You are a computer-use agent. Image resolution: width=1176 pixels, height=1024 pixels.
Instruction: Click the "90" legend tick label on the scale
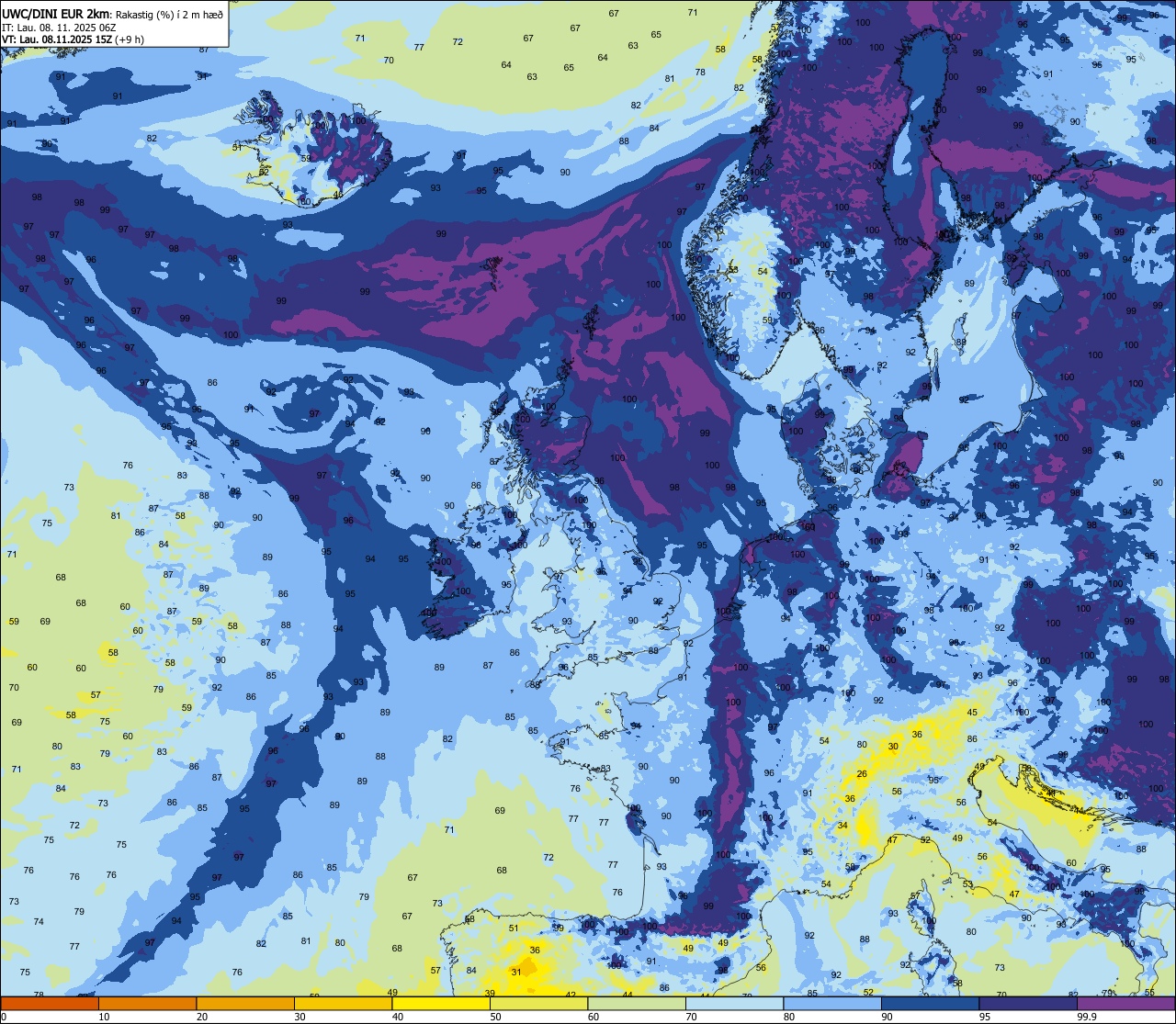tap(887, 1017)
